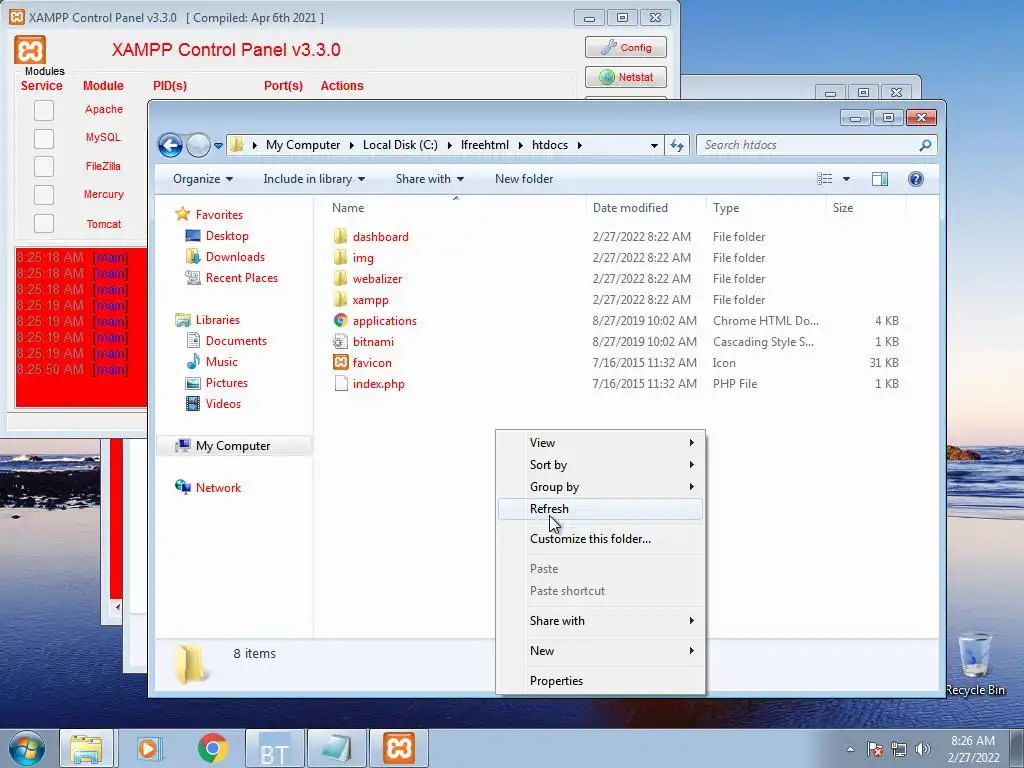1024x768 pixels.
Task: Open the New submenu in context menu
Action: (x=600, y=650)
